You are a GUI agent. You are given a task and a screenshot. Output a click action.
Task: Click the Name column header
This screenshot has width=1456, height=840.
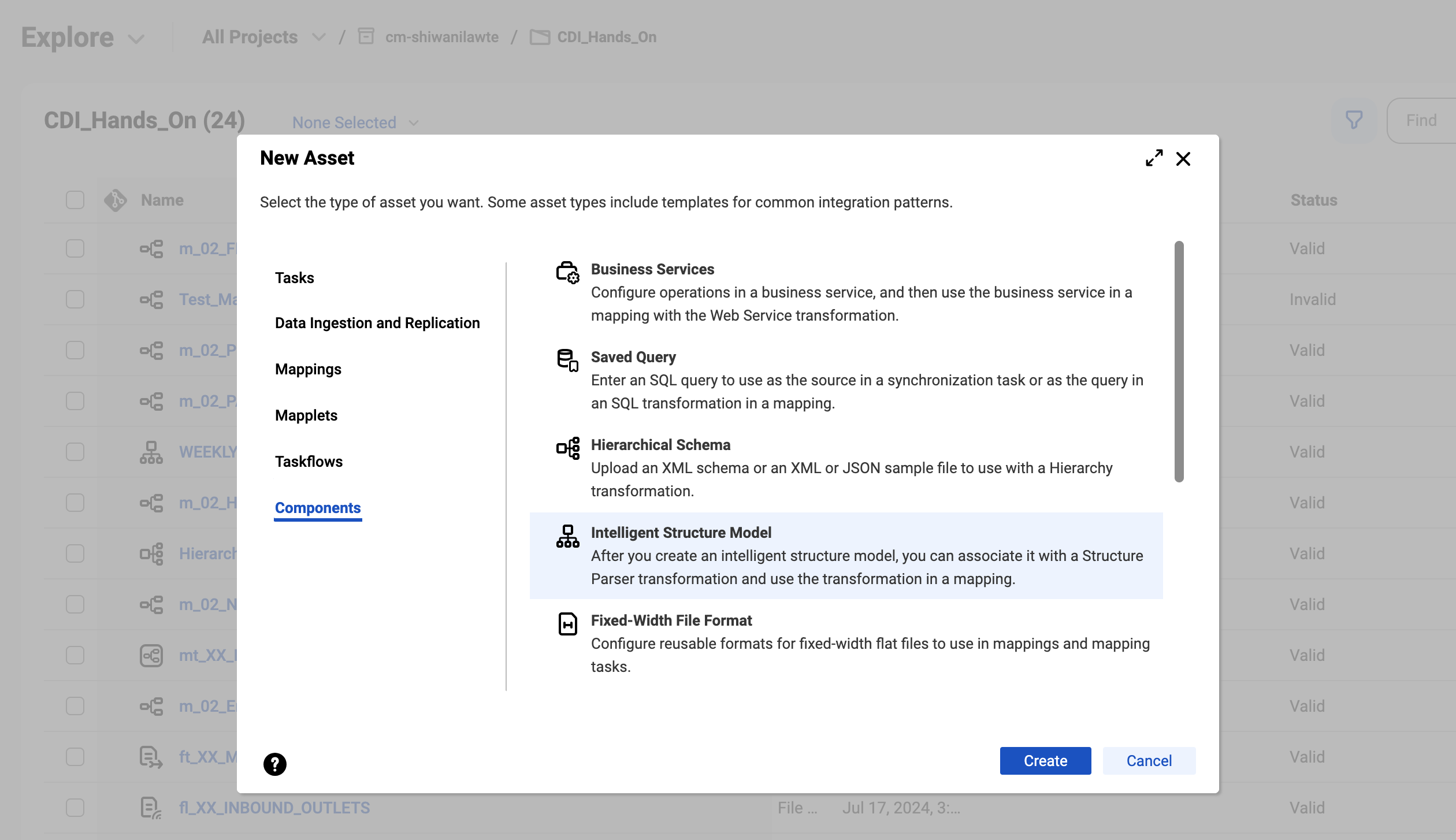162,200
